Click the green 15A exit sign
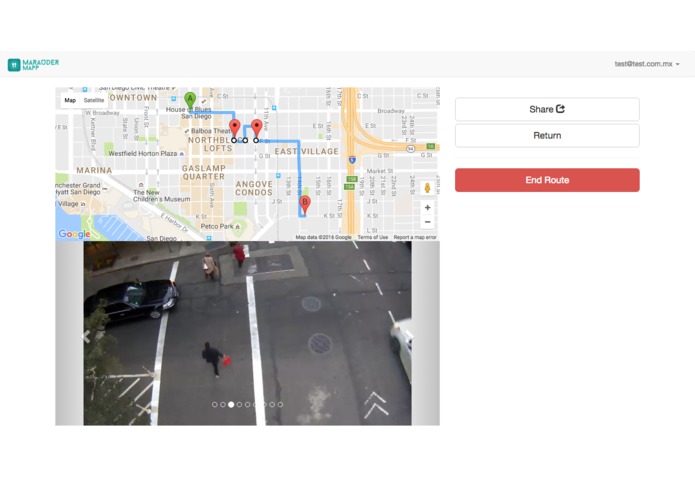Image resolution: width=695 pixels, height=494 pixels. 350,187
